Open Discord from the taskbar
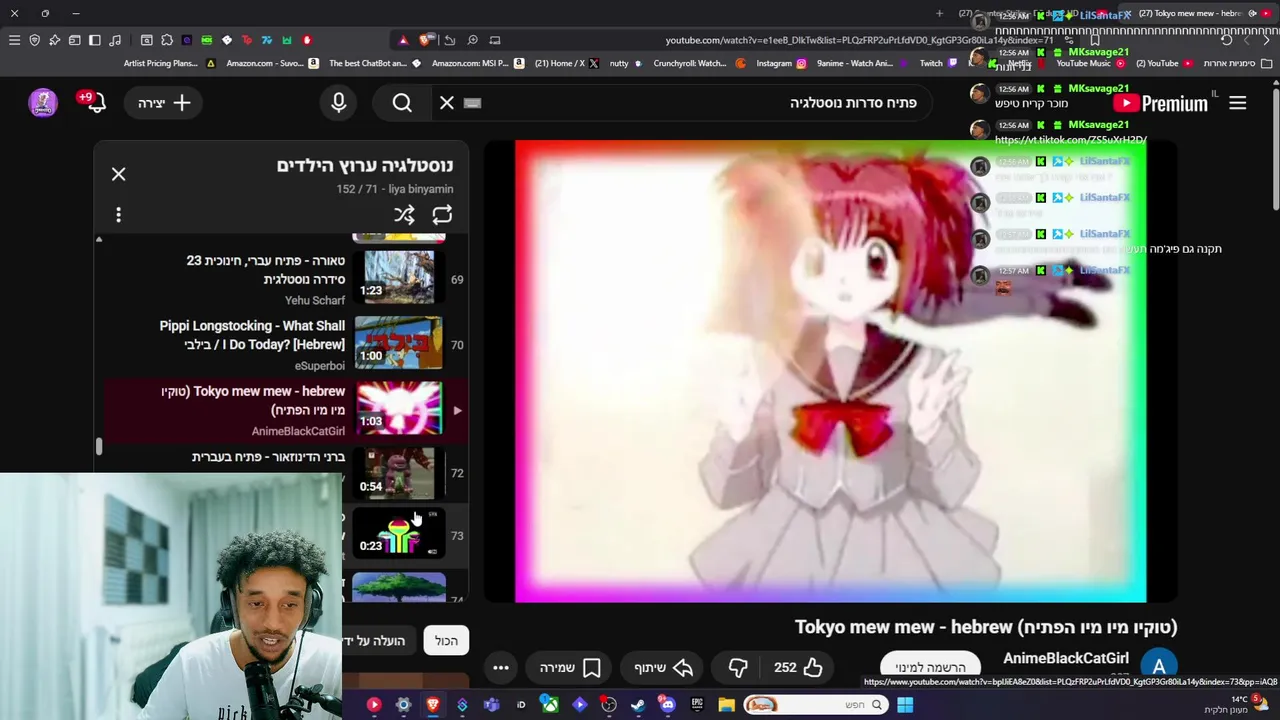1280x720 pixels. tap(667, 705)
